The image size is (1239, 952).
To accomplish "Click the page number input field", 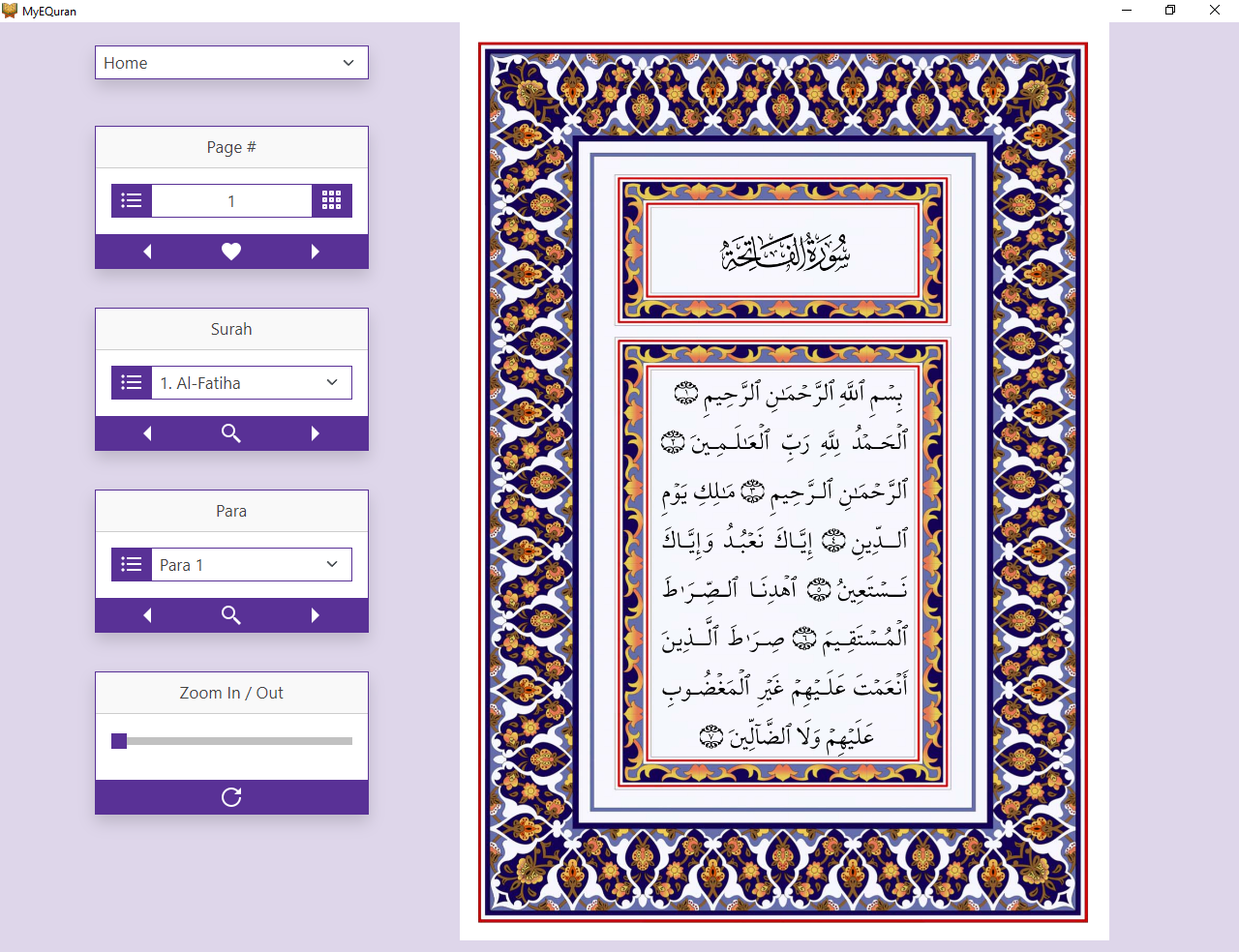I will click(231, 200).
